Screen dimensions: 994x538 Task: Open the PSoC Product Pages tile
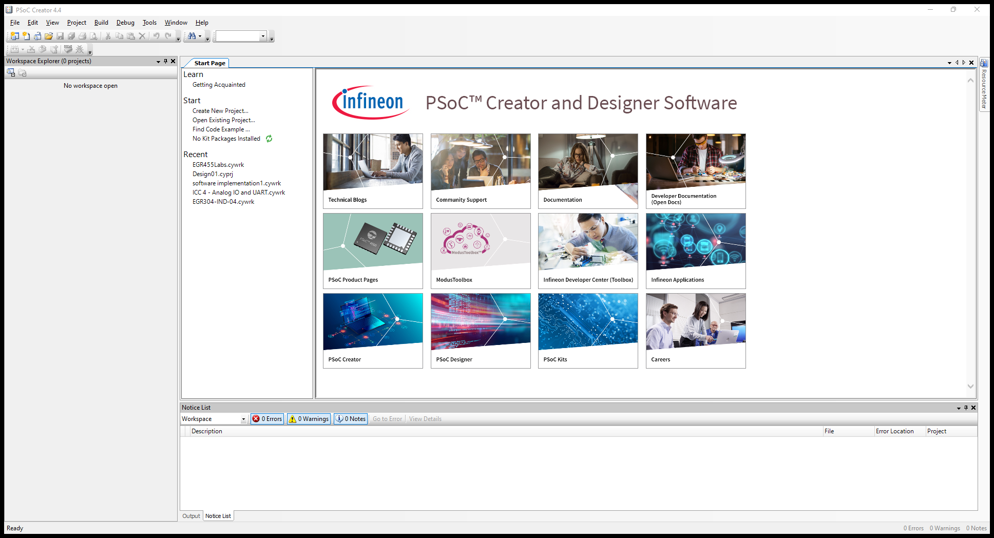(x=373, y=250)
